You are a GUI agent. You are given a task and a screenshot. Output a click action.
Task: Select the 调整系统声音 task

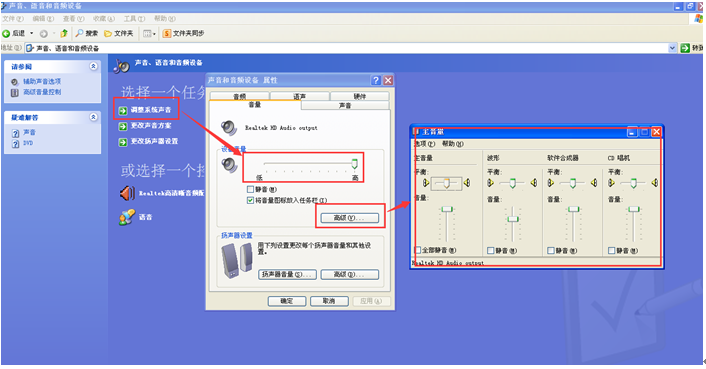point(151,110)
